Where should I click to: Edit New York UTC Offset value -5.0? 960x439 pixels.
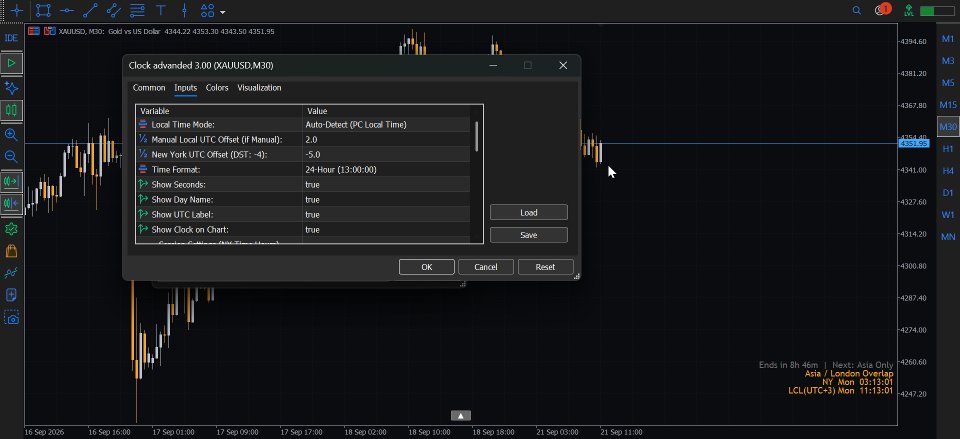click(x=387, y=154)
